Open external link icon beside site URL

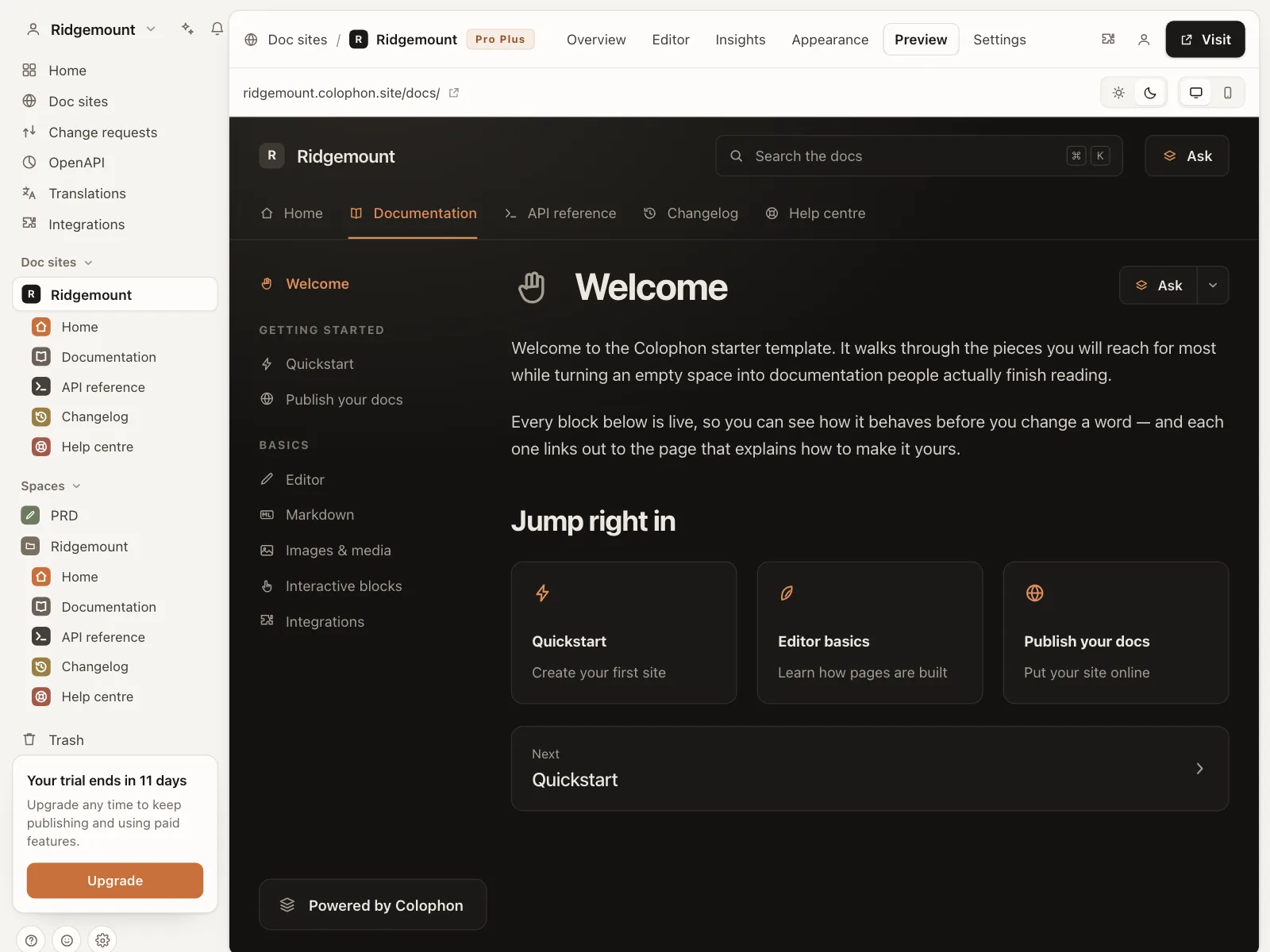[454, 93]
